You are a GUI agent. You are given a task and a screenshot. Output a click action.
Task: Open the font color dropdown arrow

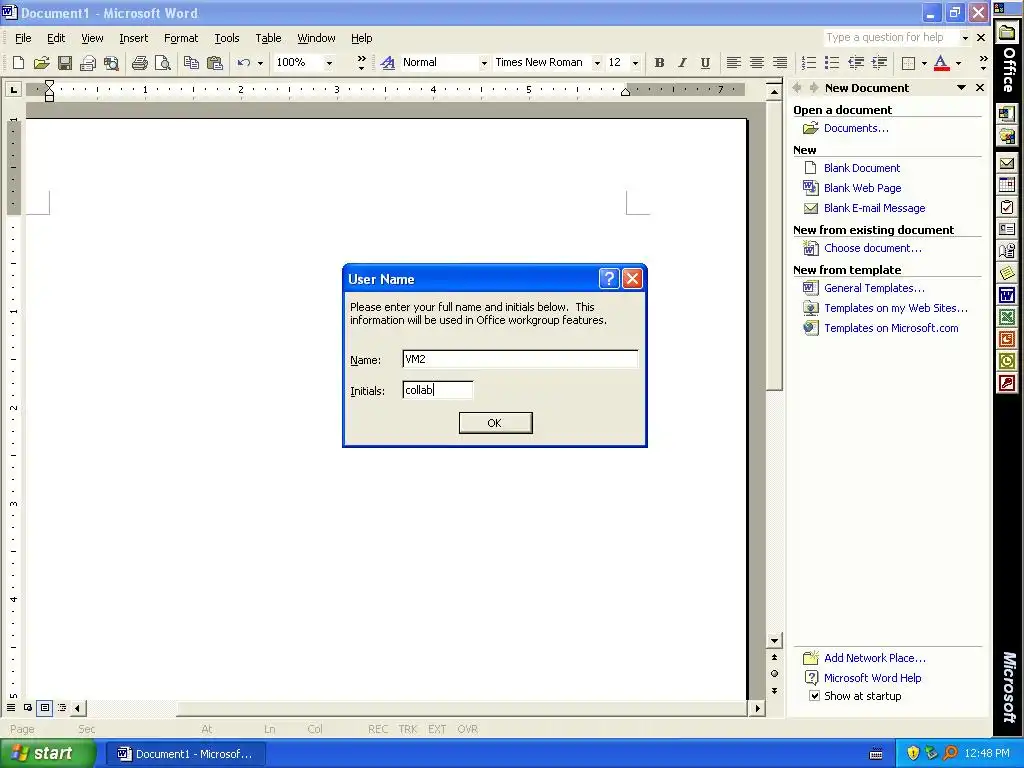[x=958, y=63]
